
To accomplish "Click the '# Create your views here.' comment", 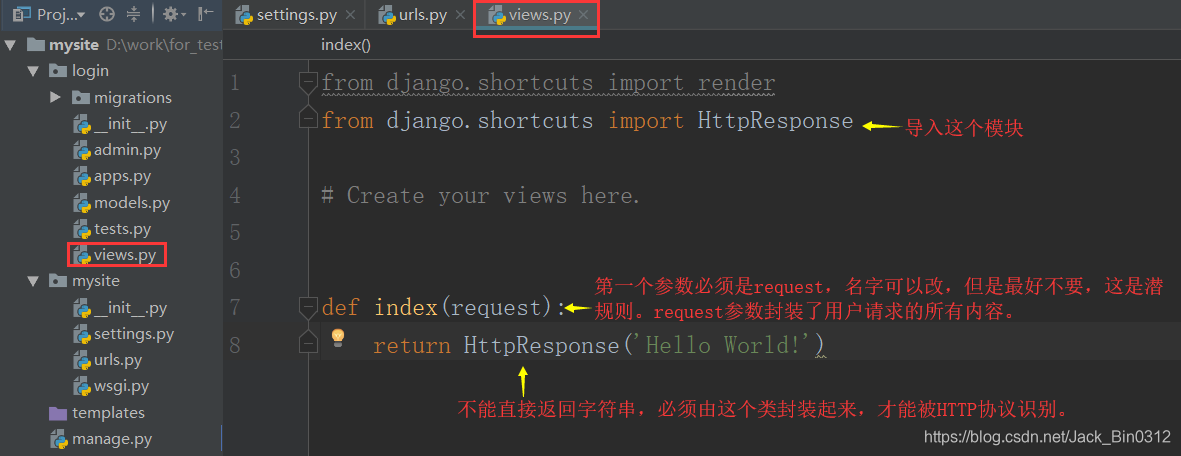I will [481, 196].
